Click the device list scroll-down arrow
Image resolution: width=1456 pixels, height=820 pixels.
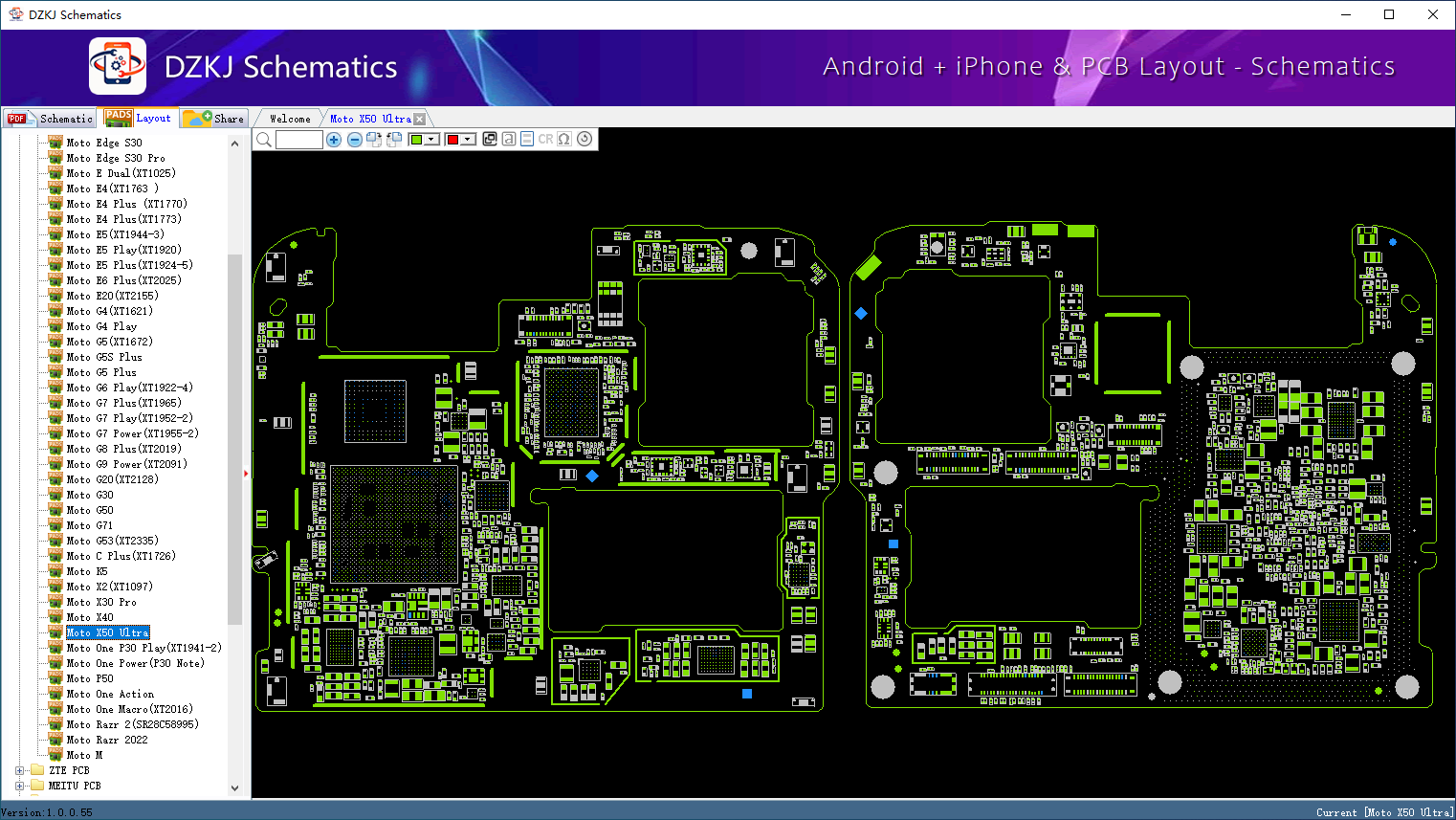click(x=234, y=788)
